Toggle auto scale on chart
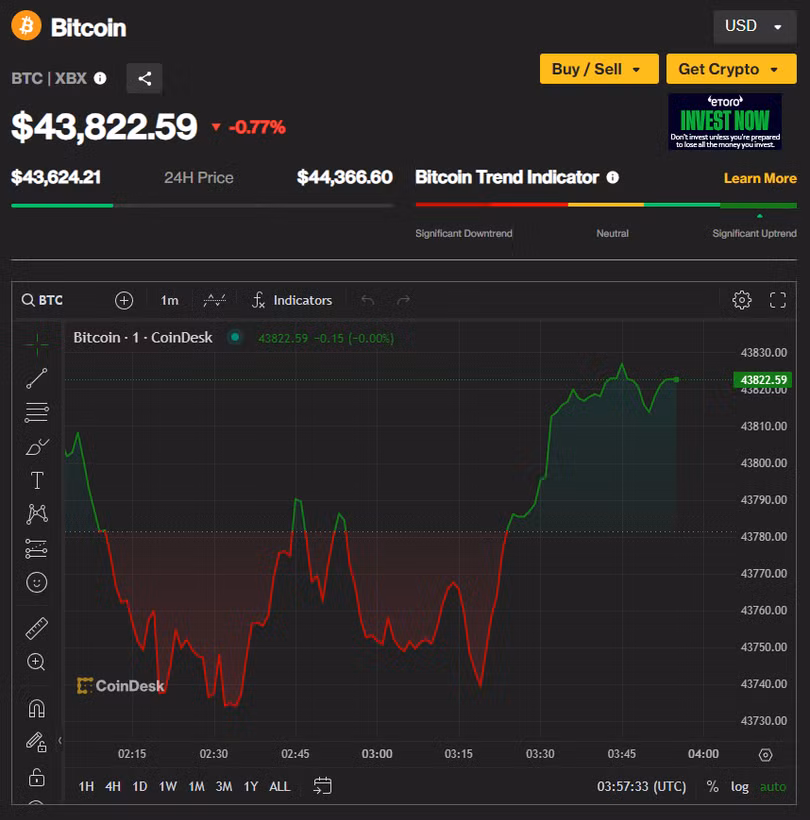This screenshot has width=810, height=820. (773, 786)
